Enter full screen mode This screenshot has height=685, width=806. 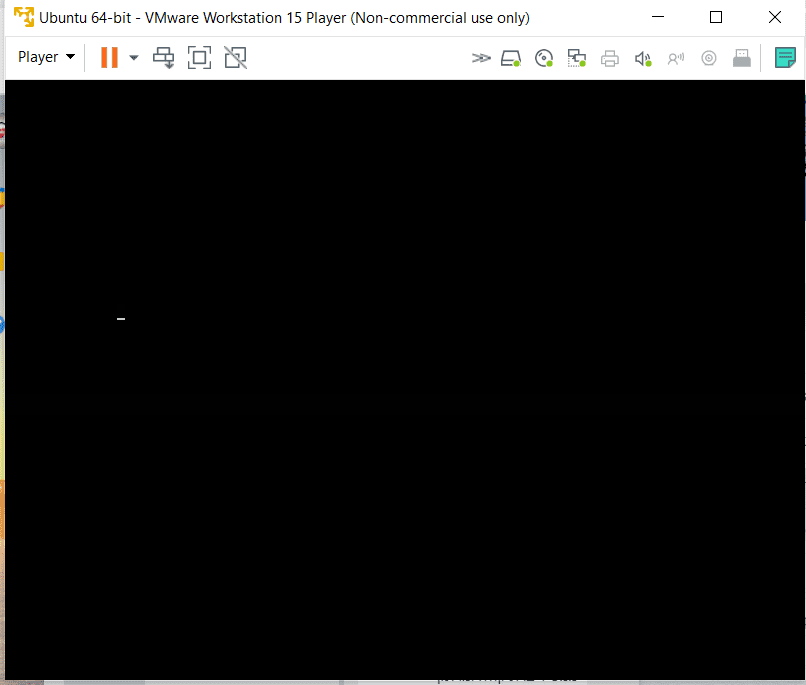point(199,58)
